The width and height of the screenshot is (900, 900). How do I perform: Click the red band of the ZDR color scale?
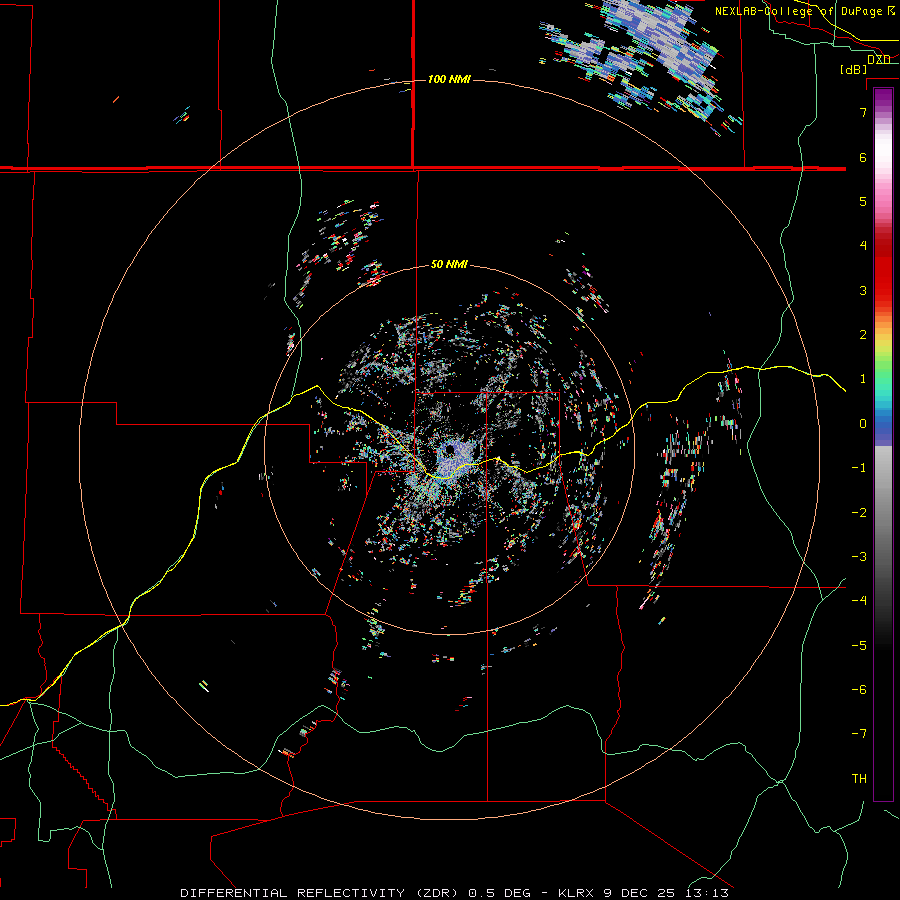click(x=883, y=270)
